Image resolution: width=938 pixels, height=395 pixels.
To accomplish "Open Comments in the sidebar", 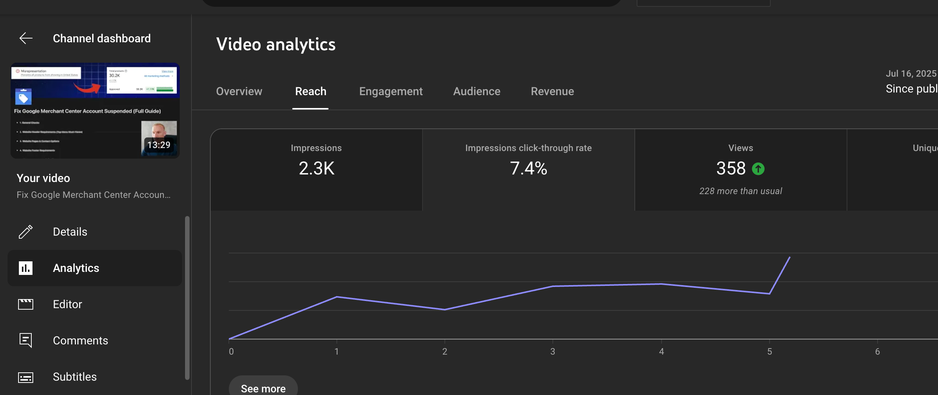I will 95,341.
